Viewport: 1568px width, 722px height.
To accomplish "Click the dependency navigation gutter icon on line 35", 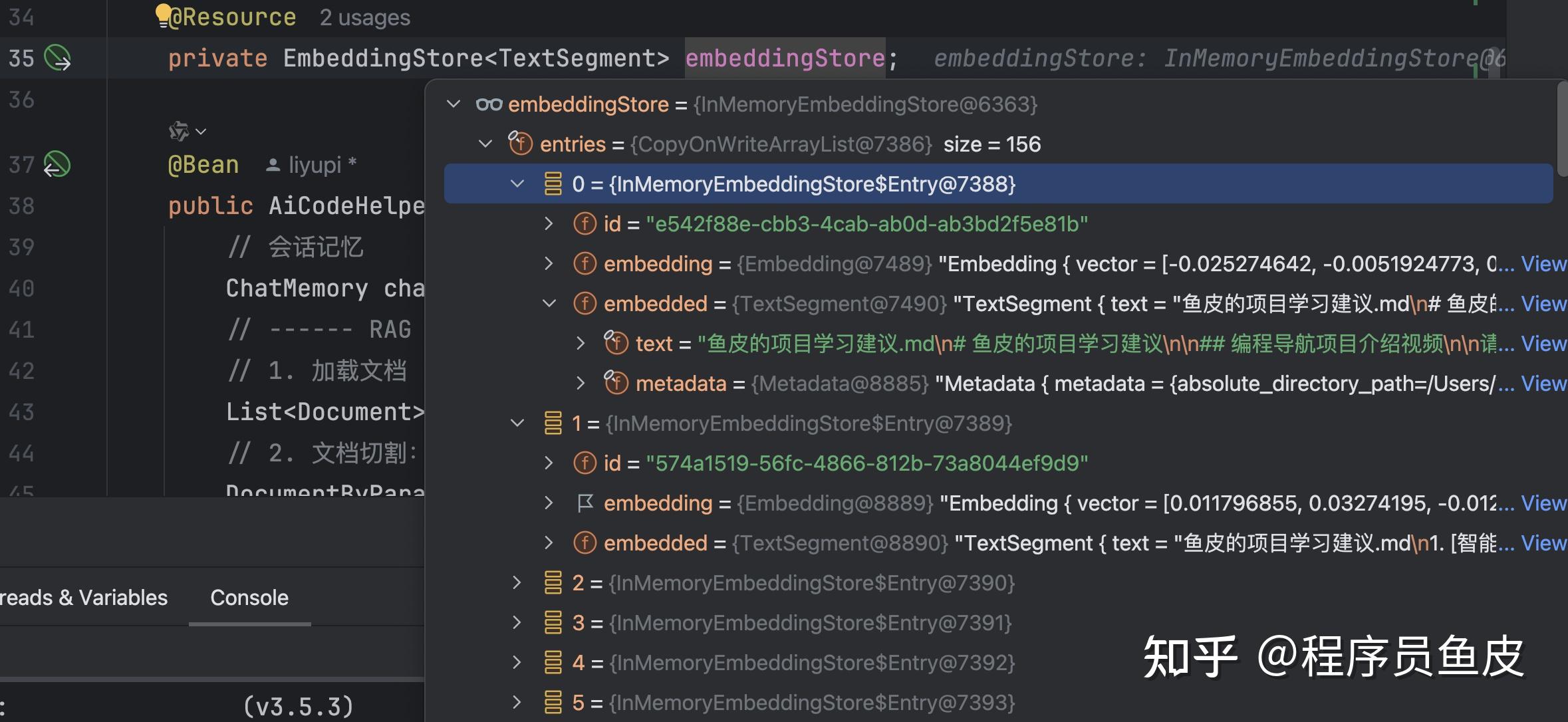I will [x=57, y=58].
